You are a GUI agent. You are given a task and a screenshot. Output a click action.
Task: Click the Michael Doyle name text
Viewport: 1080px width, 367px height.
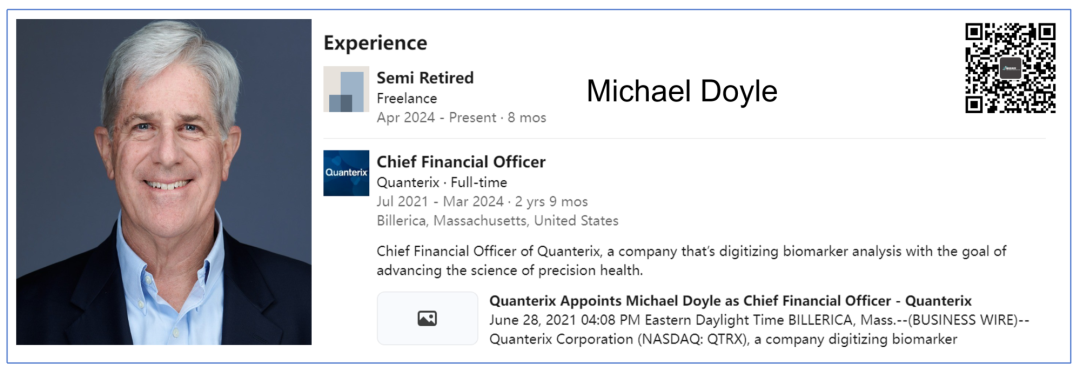[682, 92]
